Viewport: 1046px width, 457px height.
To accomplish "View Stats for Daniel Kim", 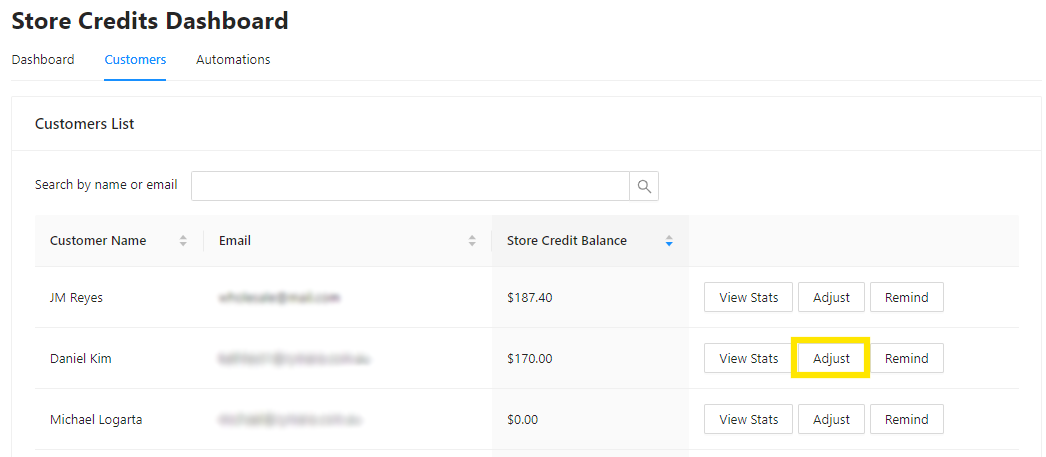I will [x=748, y=358].
